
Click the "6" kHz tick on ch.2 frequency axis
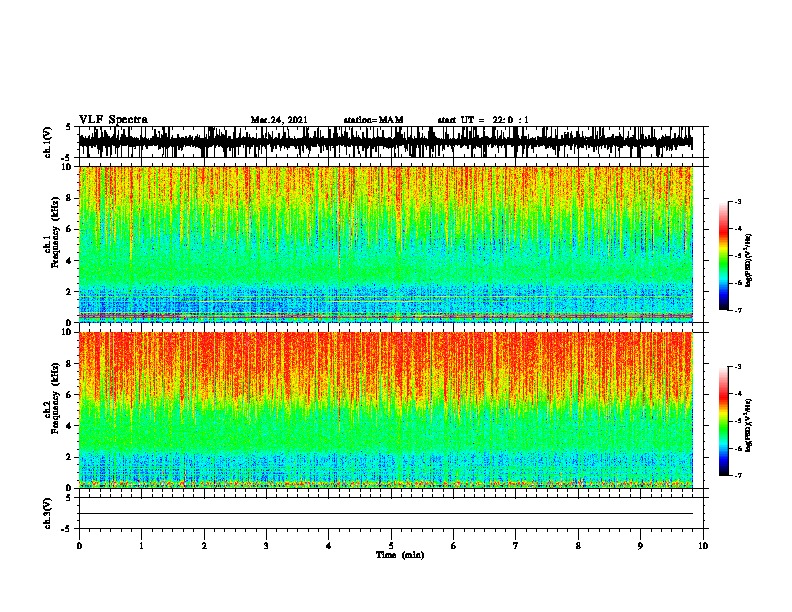70,394
